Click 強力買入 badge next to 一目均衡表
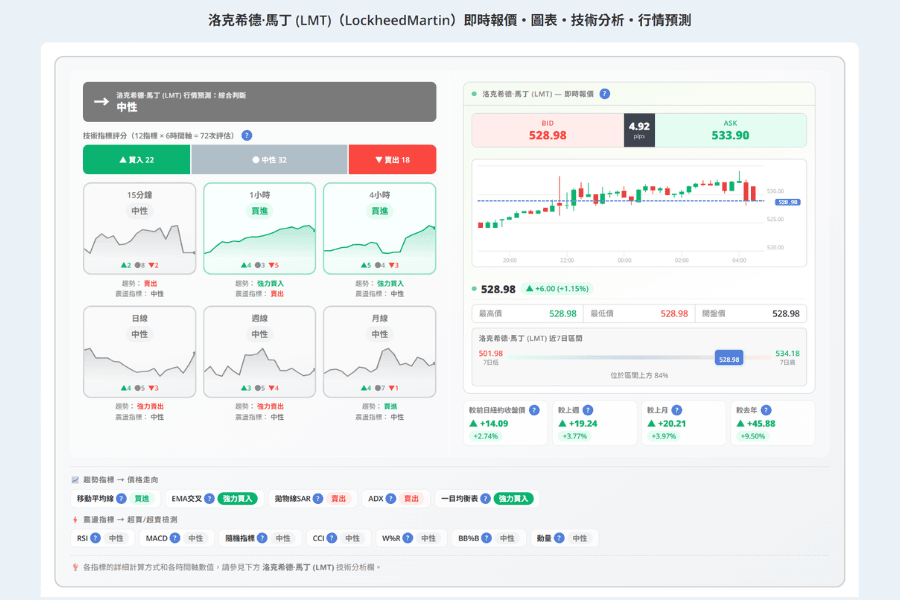900x600 pixels. (513, 498)
